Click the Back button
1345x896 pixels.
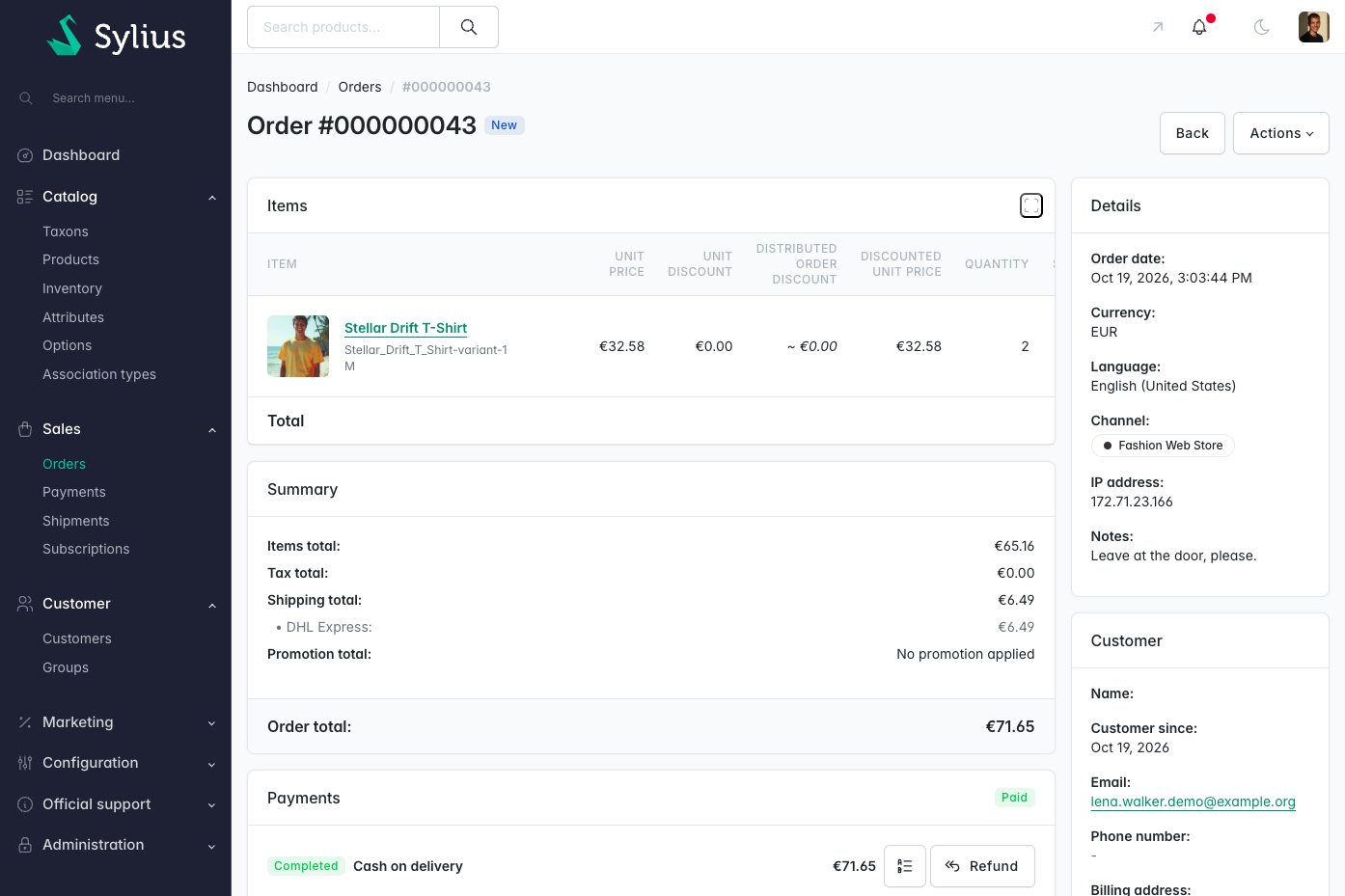pyautogui.click(x=1193, y=133)
